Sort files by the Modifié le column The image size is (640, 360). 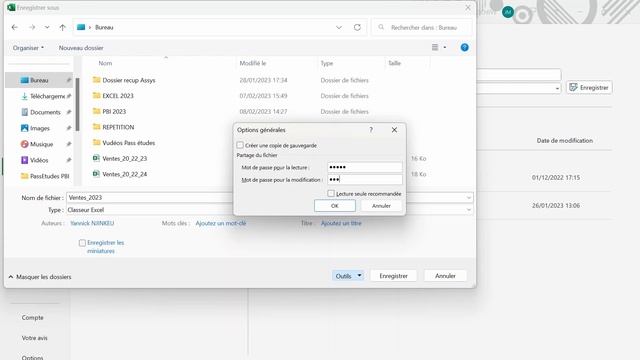(253, 63)
